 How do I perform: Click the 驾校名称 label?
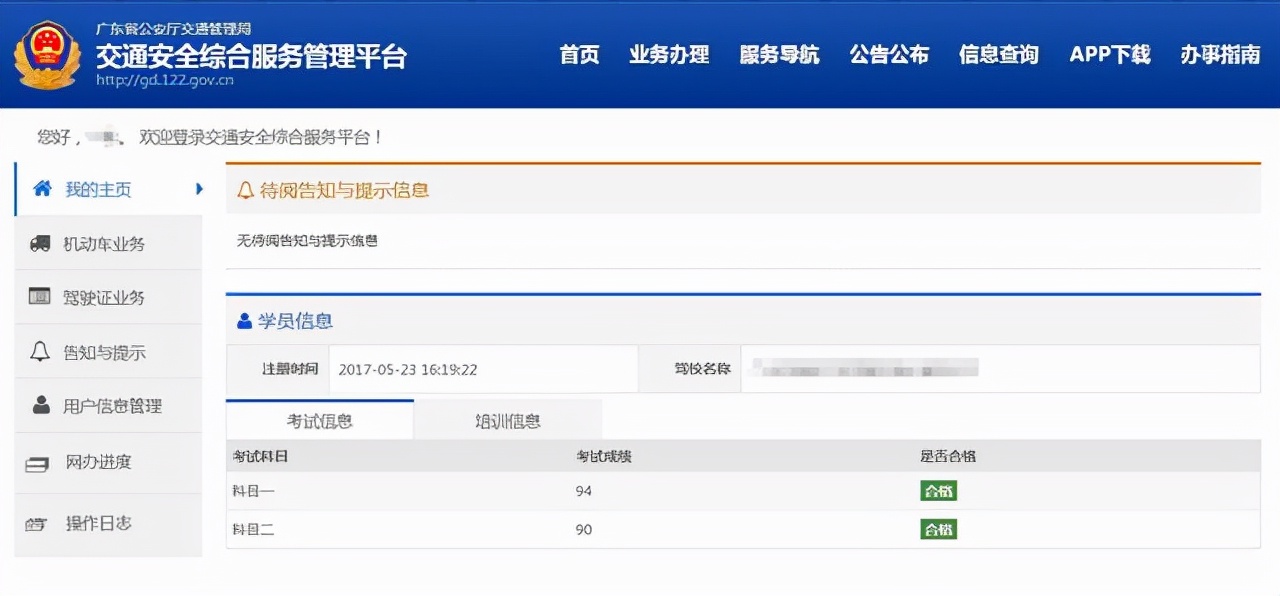pyautogui.click(x=702, y=369)
